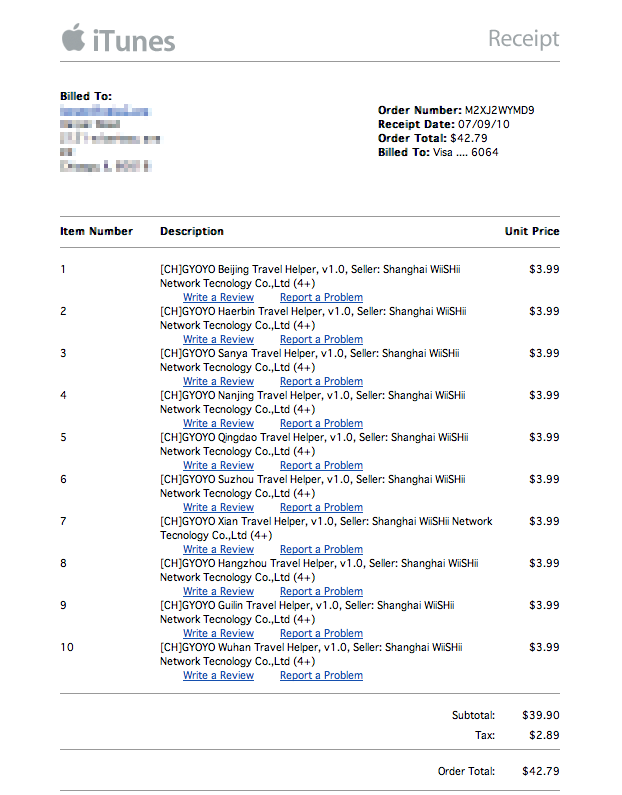Report a Problem for Haerbin Travel Helper
Viewport: 622px width, 795px height.
pyautogui.click(x=321, y=339)
